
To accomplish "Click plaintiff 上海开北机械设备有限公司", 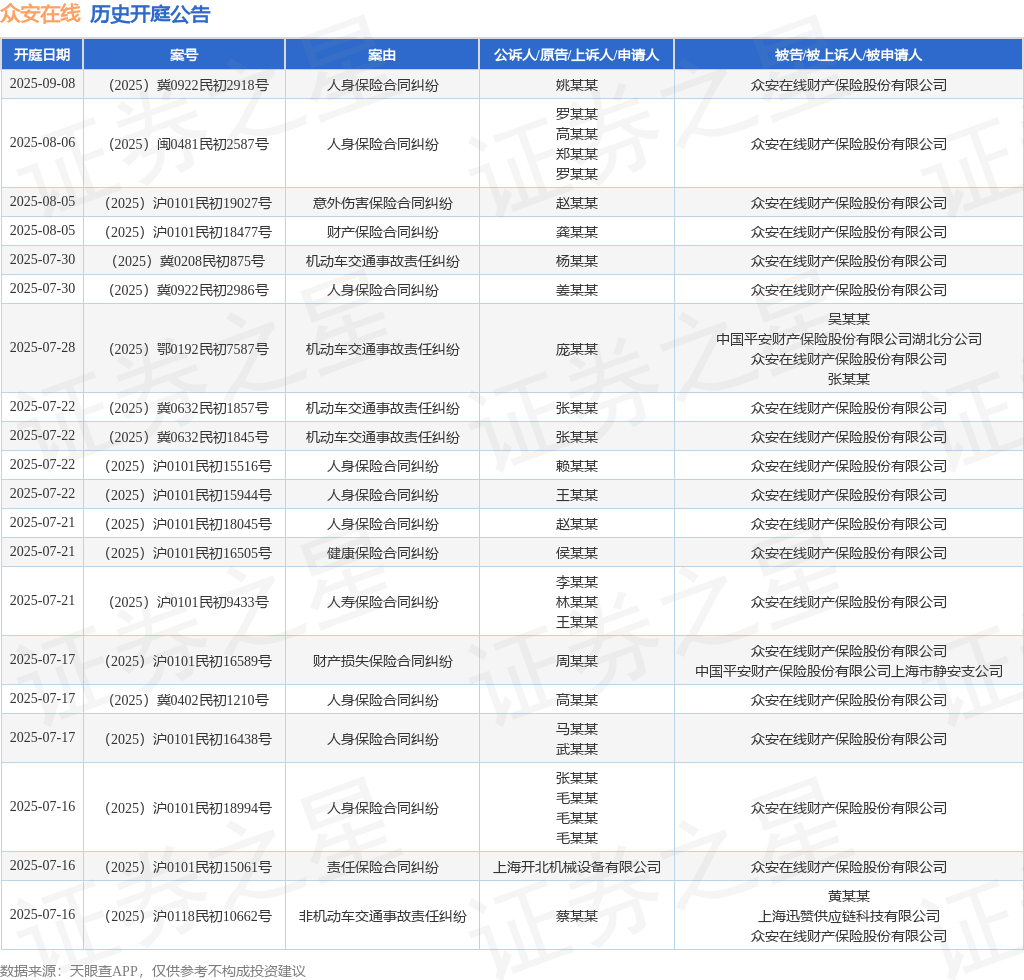I will [x=577, y=867].
